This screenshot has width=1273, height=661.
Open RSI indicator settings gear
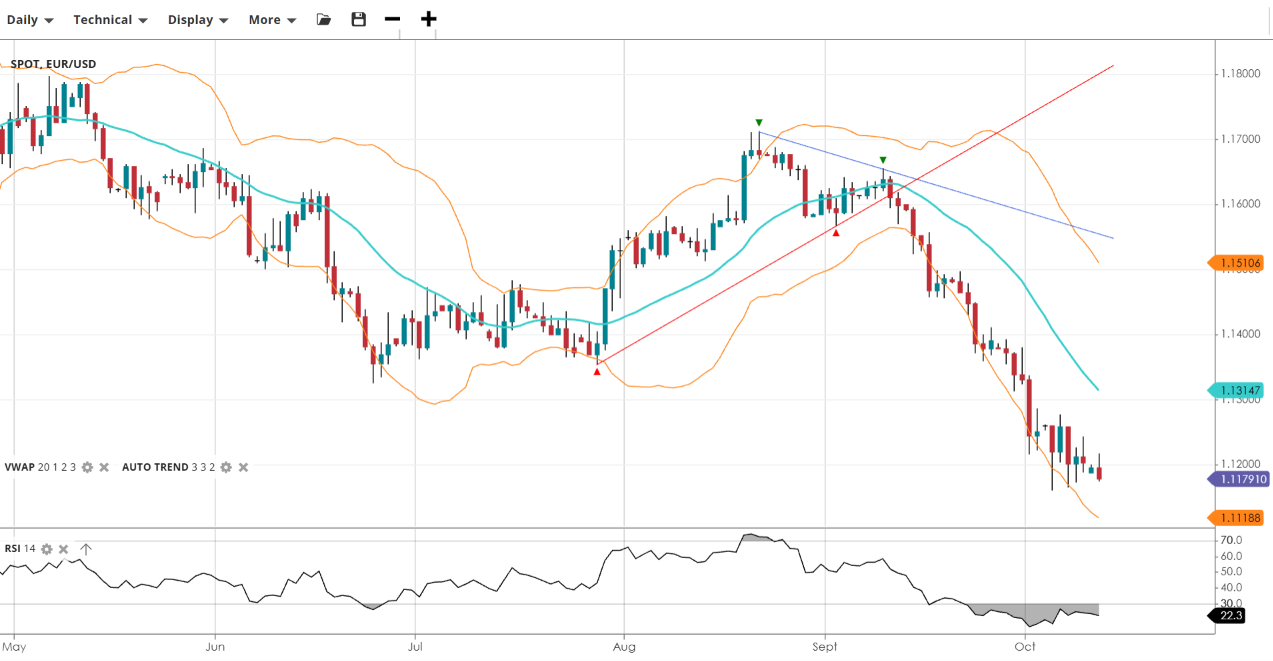pyautogui.click(x=47, y=549)
